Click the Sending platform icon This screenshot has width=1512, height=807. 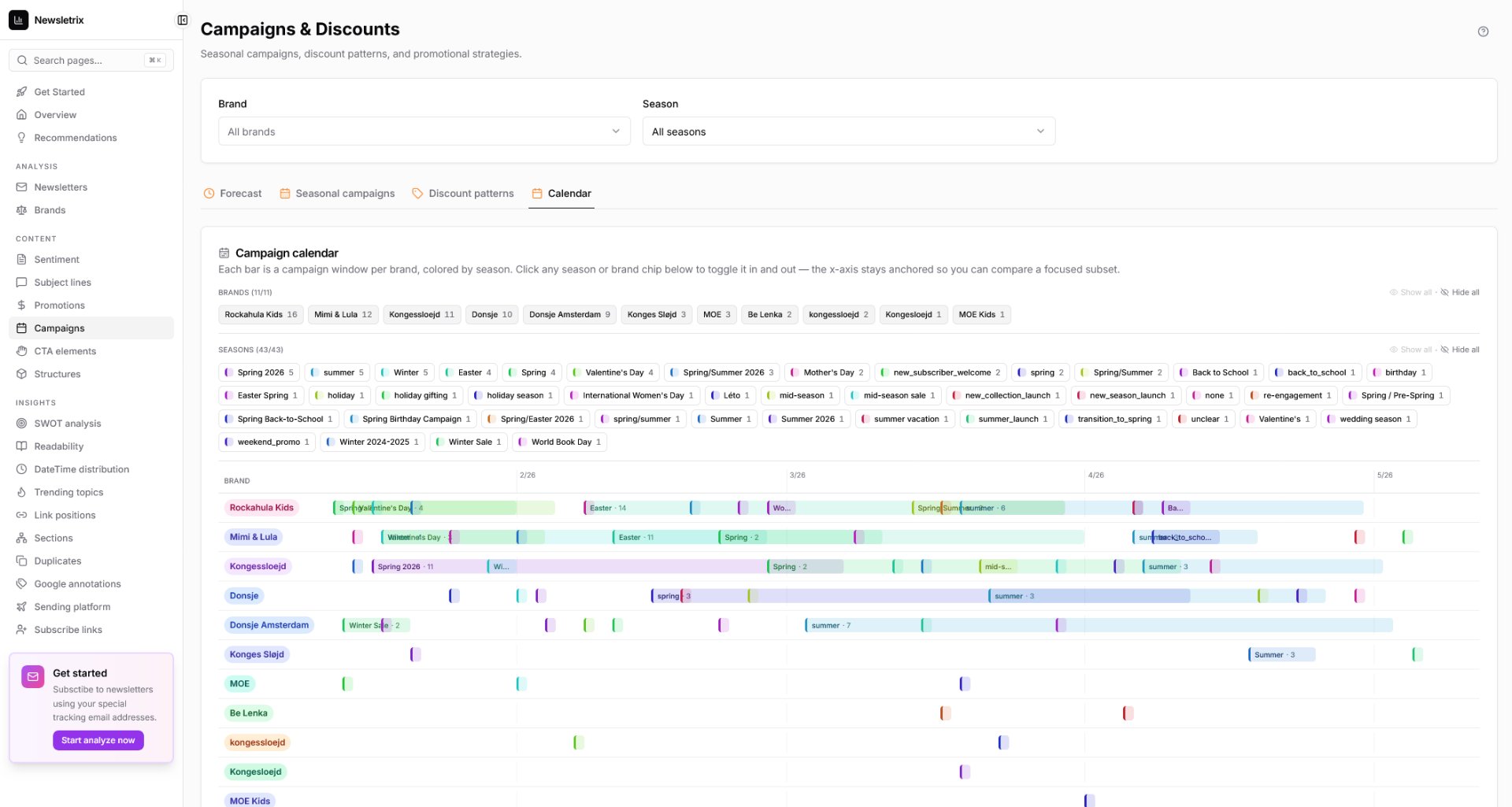click(22, 607)
